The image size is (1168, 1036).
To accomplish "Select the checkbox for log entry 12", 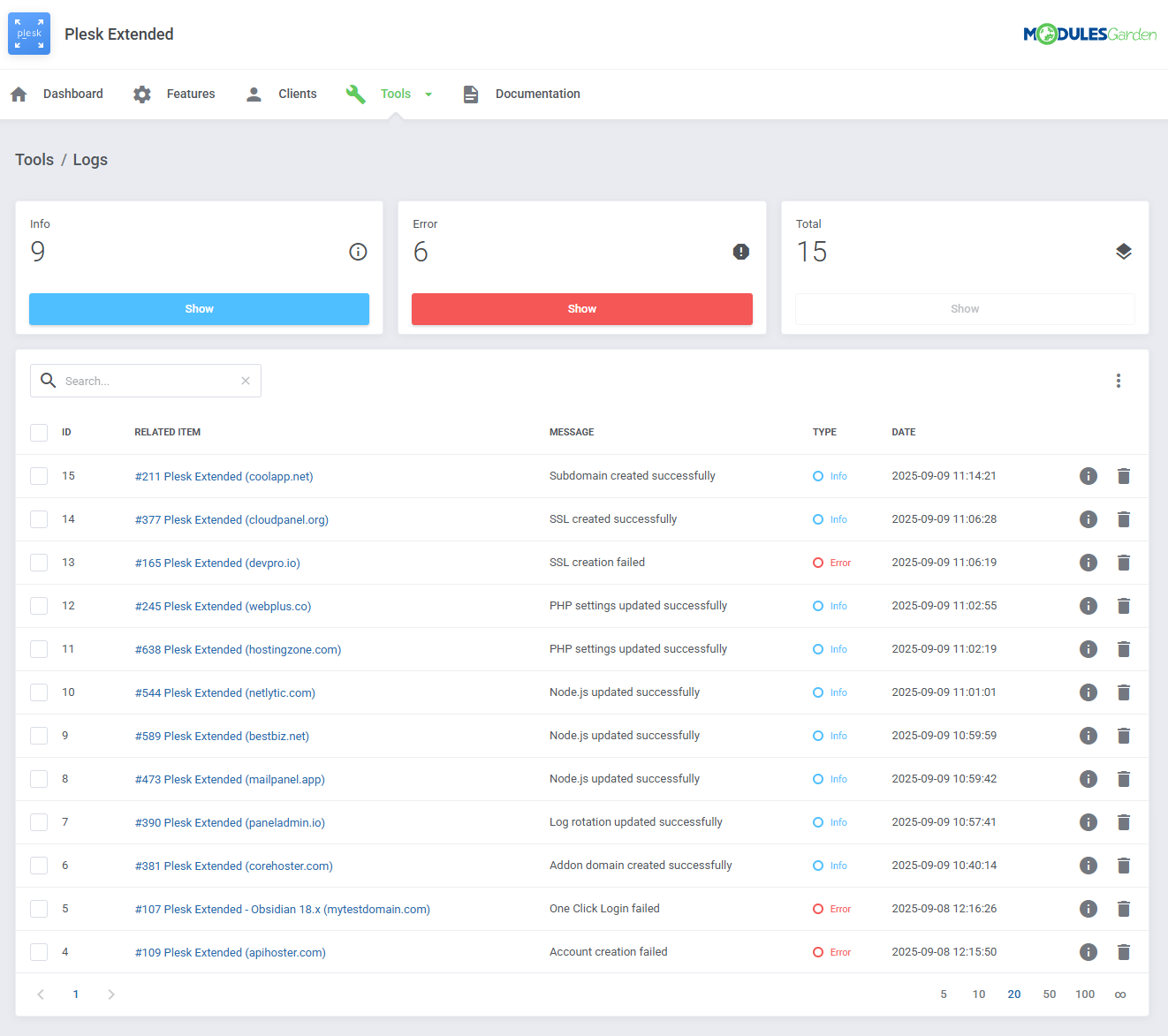I will (x=38, y=606).
